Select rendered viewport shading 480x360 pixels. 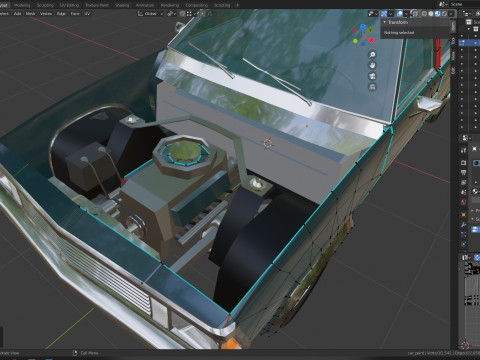[444, 14]
